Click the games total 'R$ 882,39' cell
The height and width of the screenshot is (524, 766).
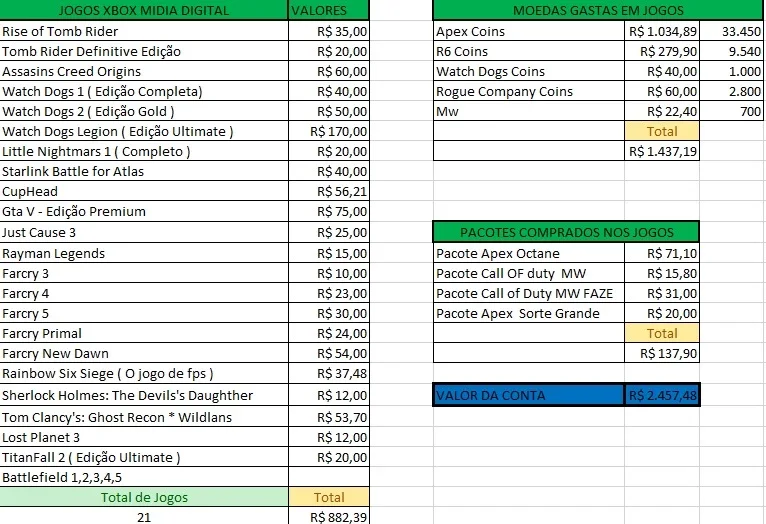(329, 516)
